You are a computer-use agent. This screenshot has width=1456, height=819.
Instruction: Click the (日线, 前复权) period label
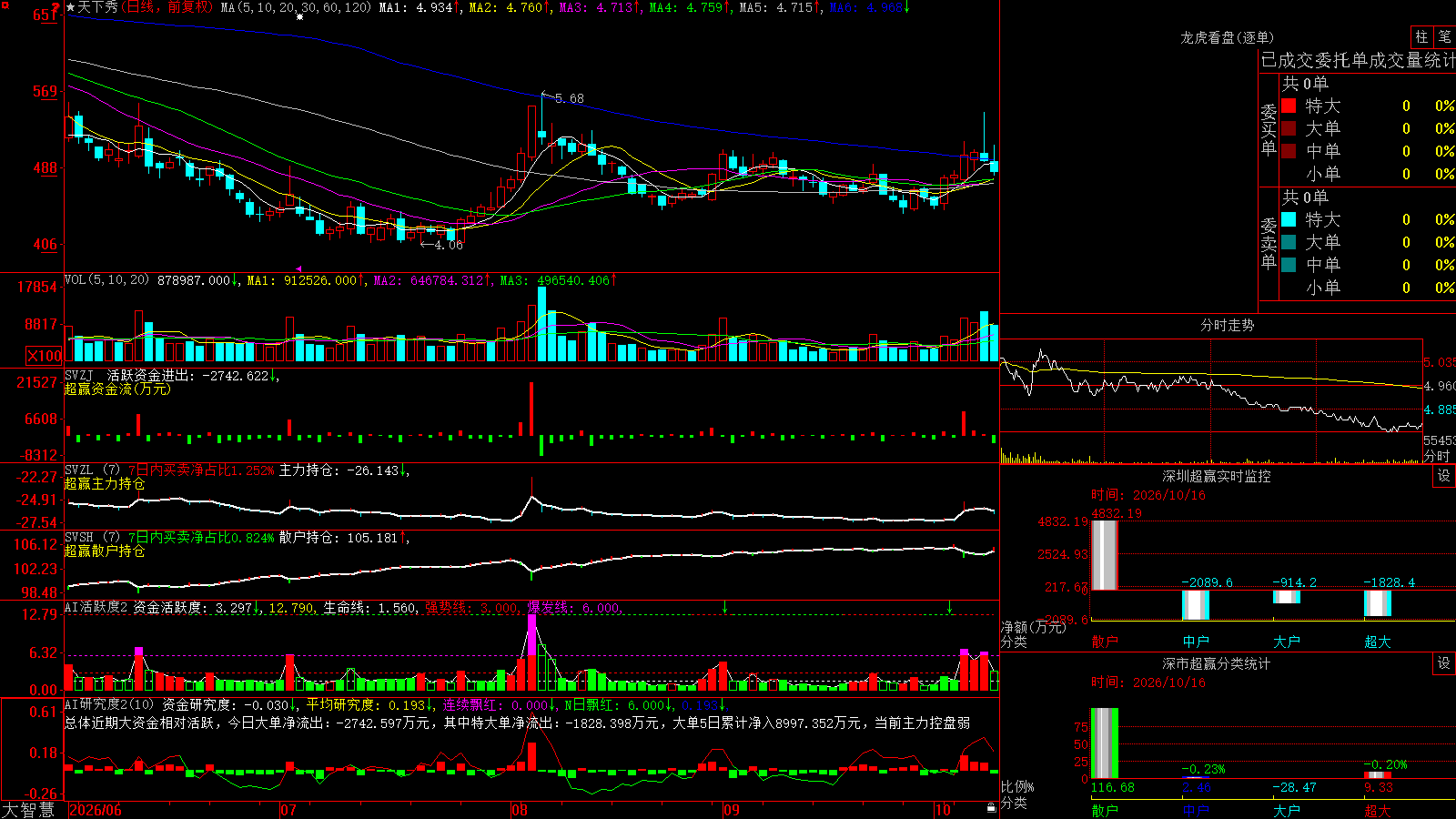[x=168, y=7]
